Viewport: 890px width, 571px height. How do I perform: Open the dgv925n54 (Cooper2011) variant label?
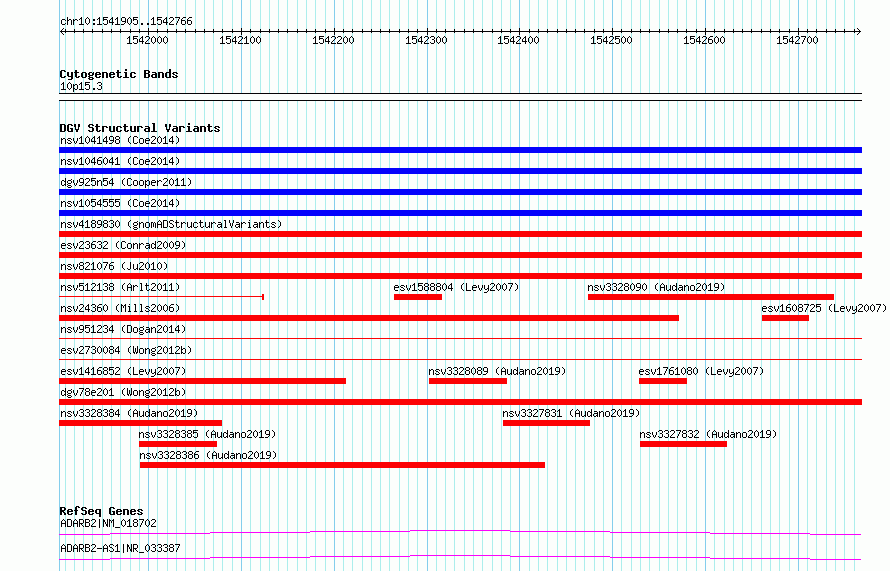pyautogui.click(x=126, y=182)
